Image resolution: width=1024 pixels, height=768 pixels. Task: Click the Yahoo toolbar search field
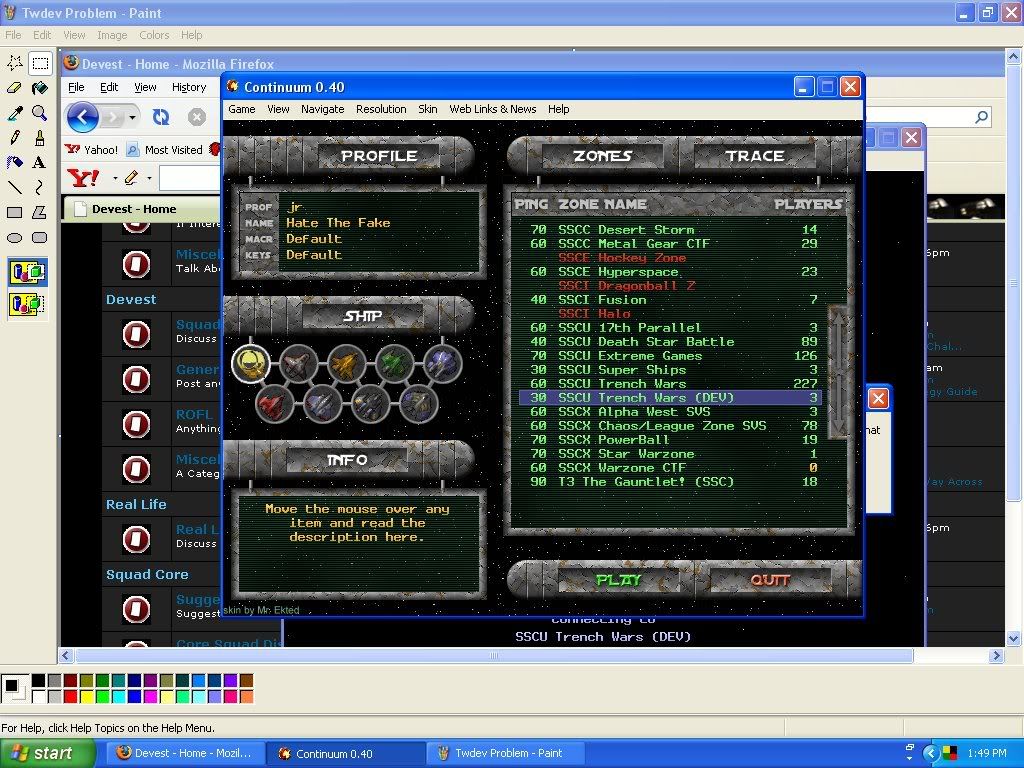189,178
